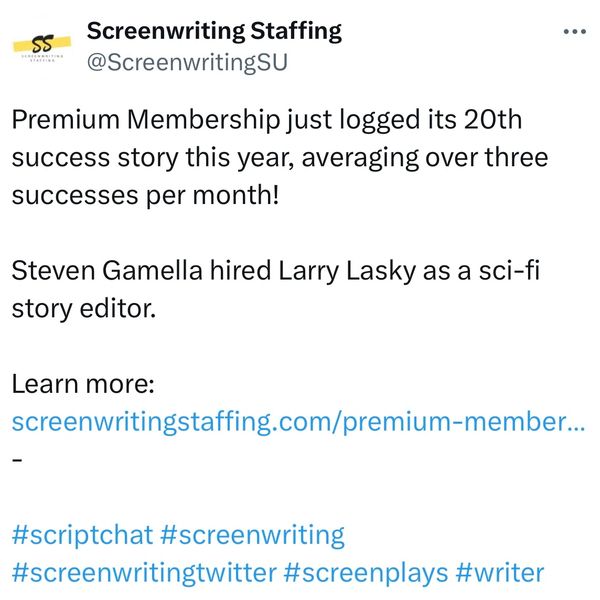
Task: Click the #screenplays hashtag
Action: click(x=365, y=572)
